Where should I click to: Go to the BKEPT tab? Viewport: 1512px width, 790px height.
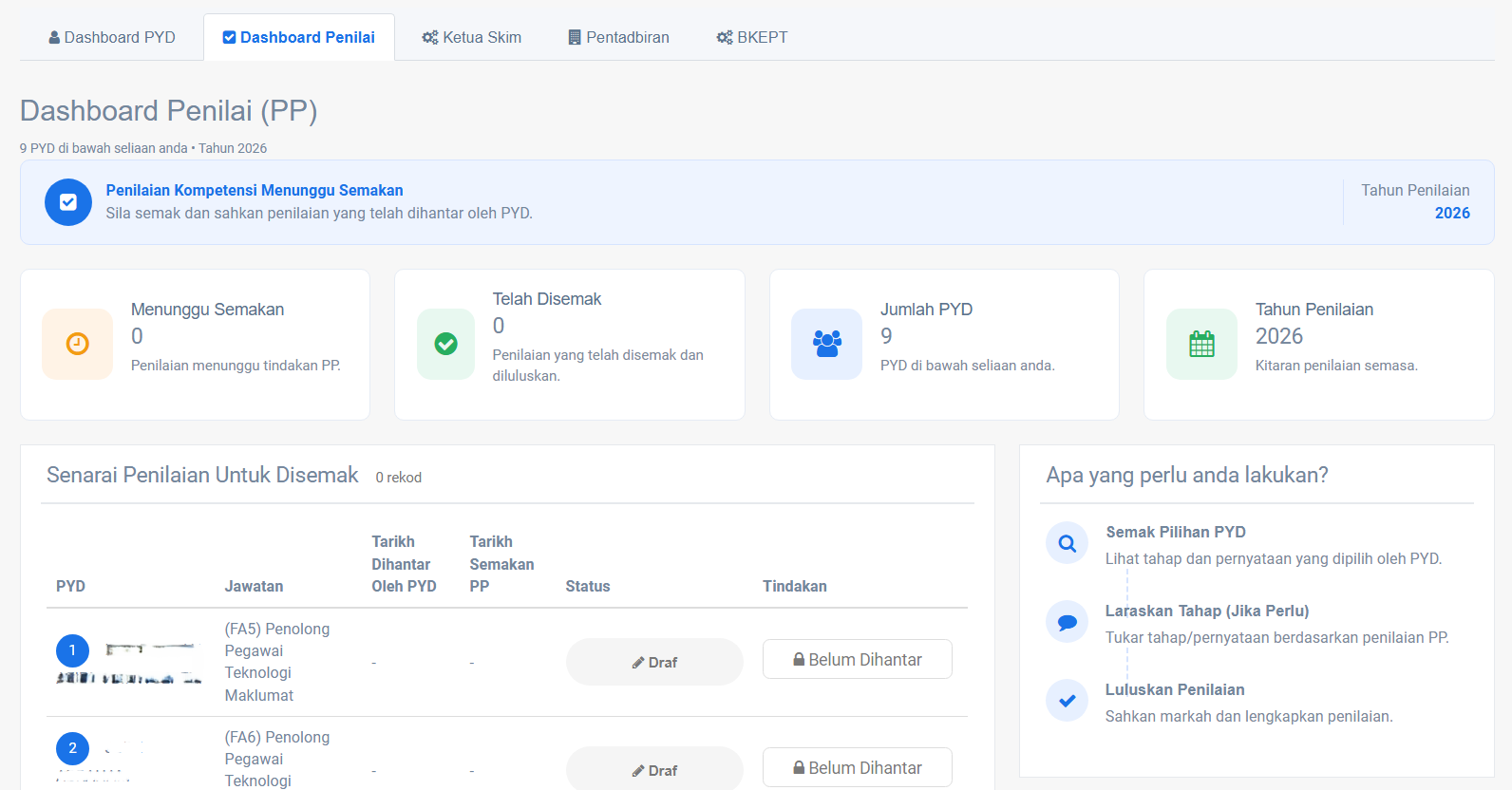click(x=752, y=37)
